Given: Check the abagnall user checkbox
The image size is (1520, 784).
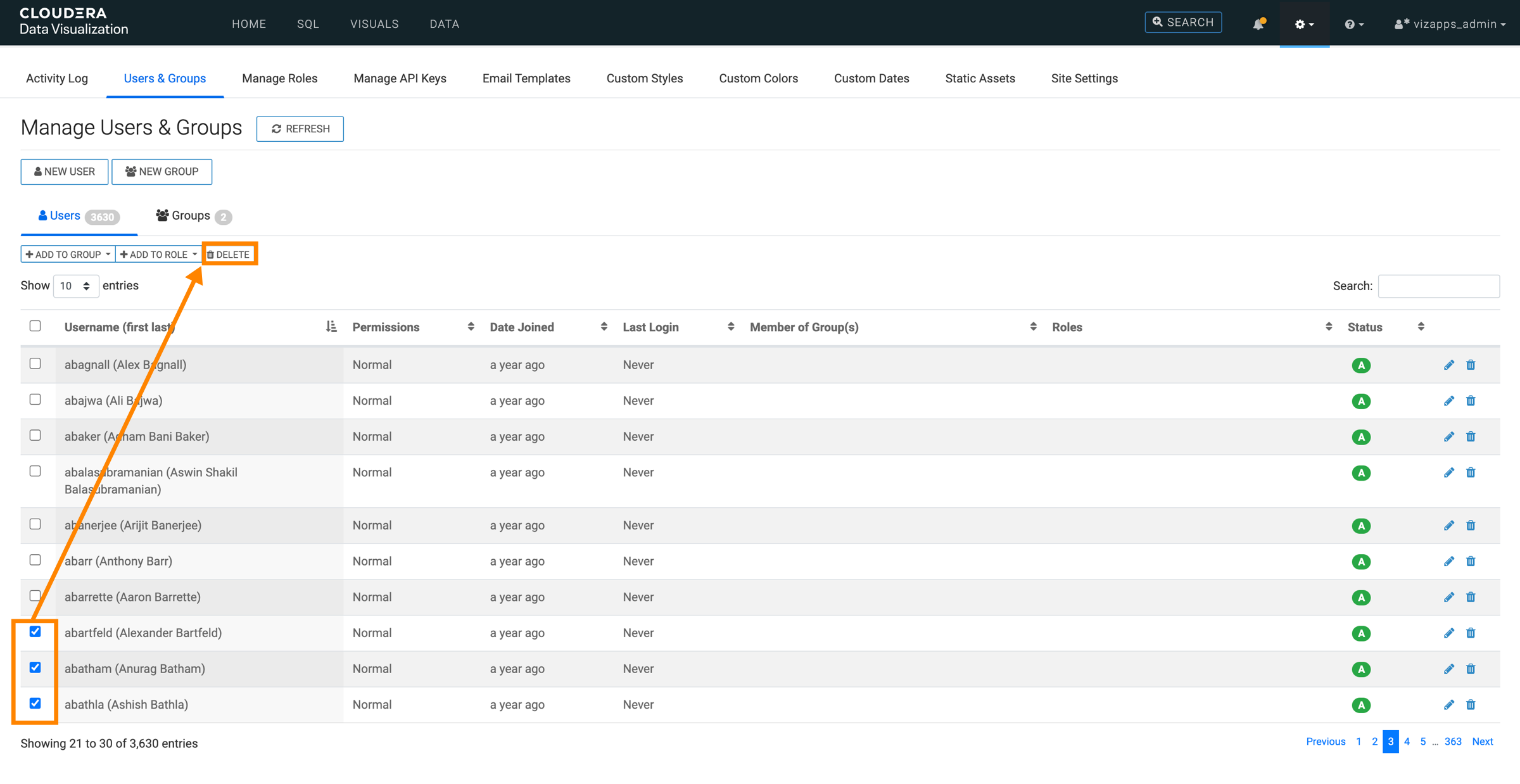Looking at the screenshot, I should pos(35,364).
